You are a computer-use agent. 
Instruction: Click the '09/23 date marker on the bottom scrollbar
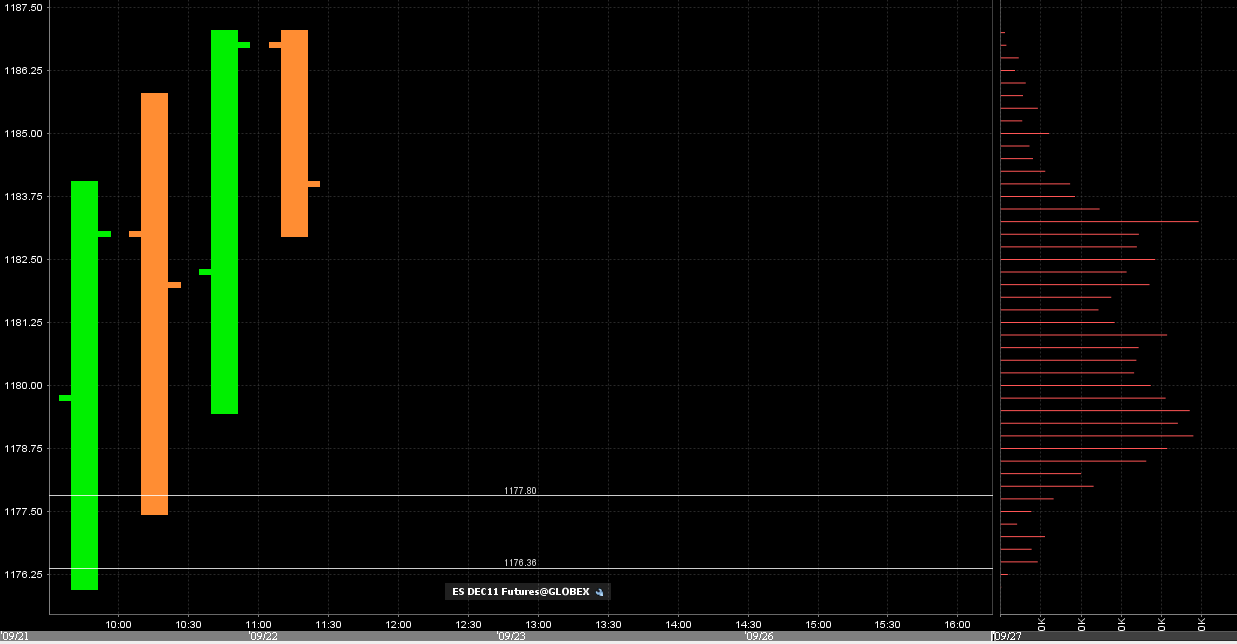coord(510,636)
